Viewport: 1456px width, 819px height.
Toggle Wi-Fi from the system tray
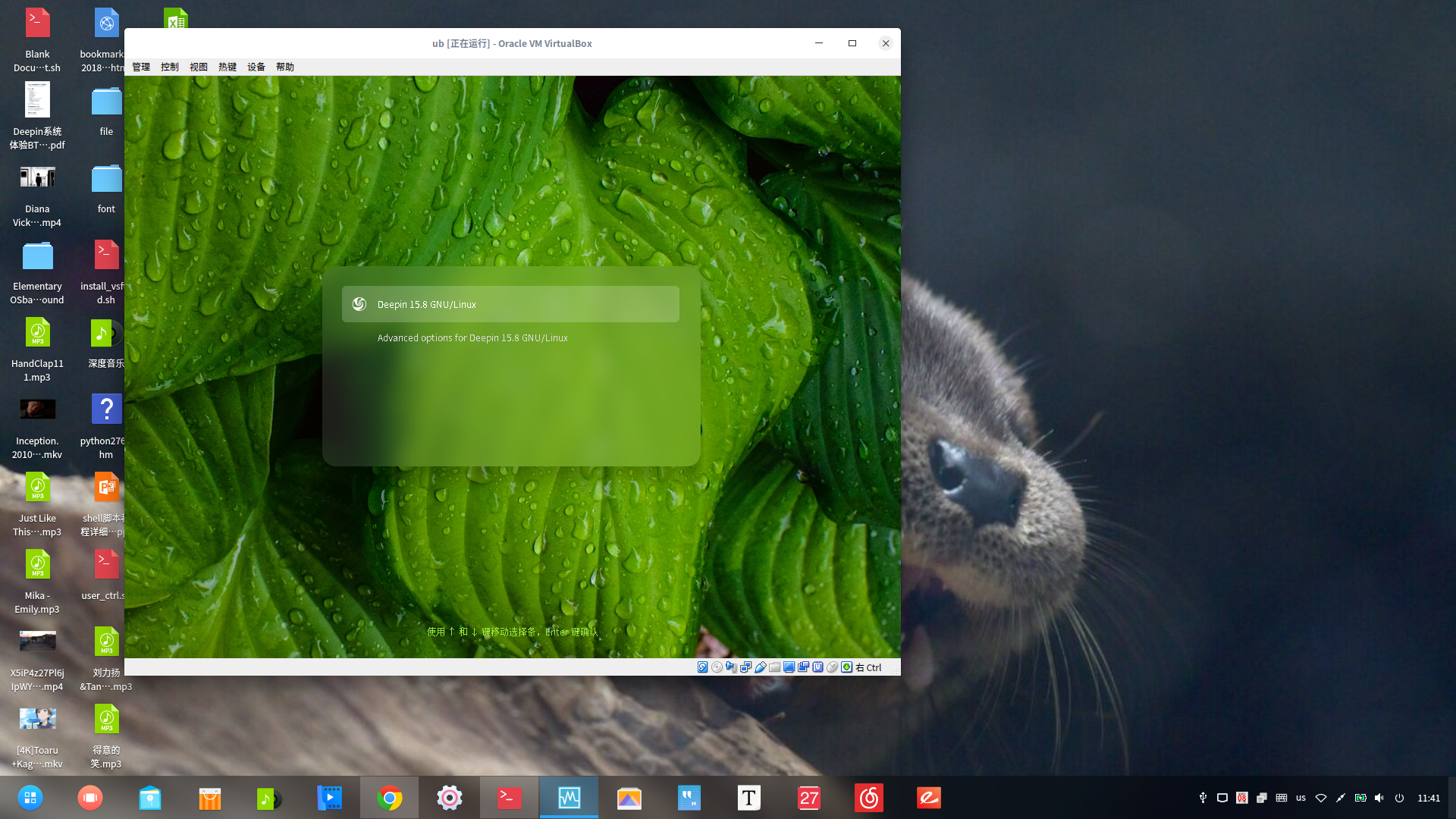pyautogui.click(x=1321, y=798)
